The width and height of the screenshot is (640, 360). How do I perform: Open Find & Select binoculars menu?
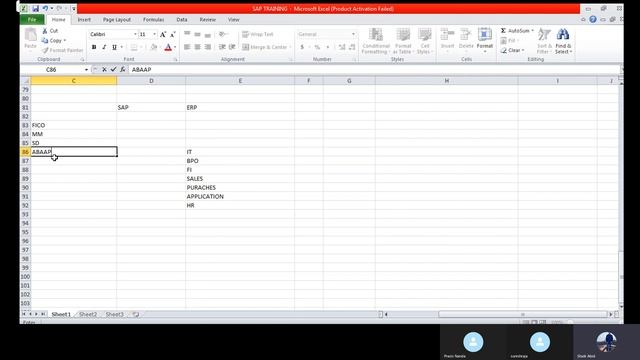point(563,41)
